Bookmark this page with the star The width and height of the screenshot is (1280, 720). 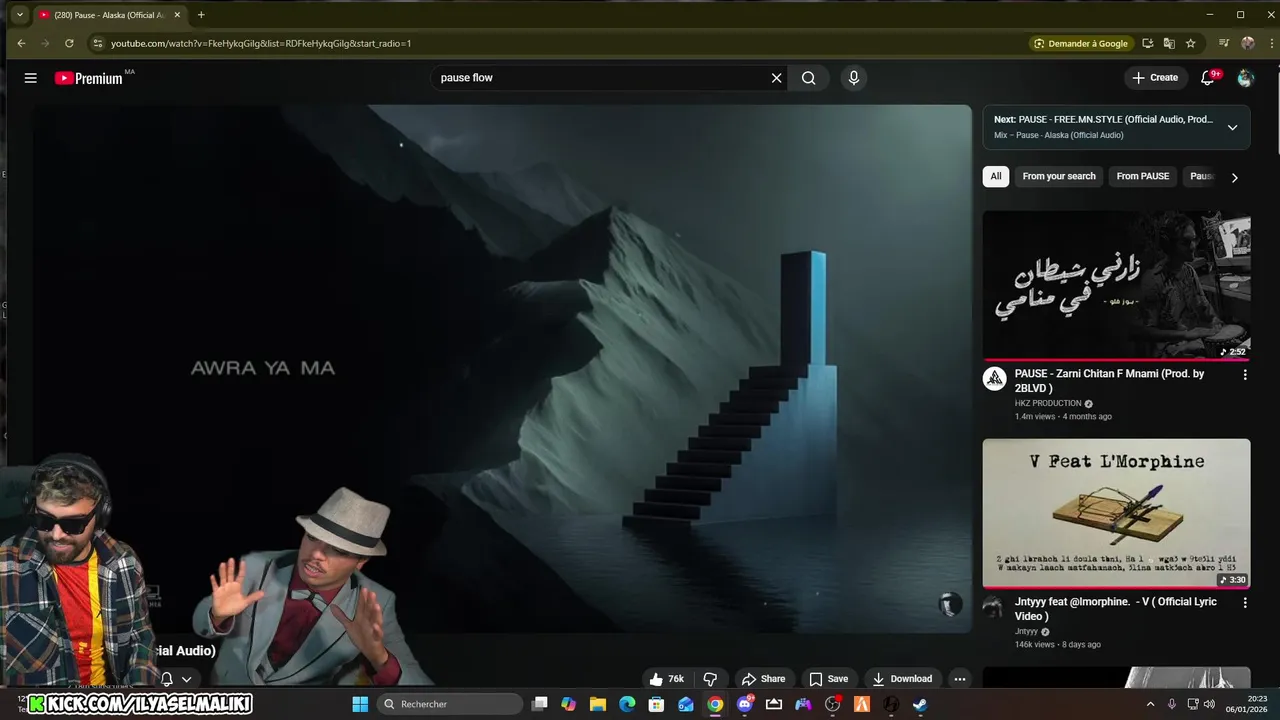[x=1191, y=43]
